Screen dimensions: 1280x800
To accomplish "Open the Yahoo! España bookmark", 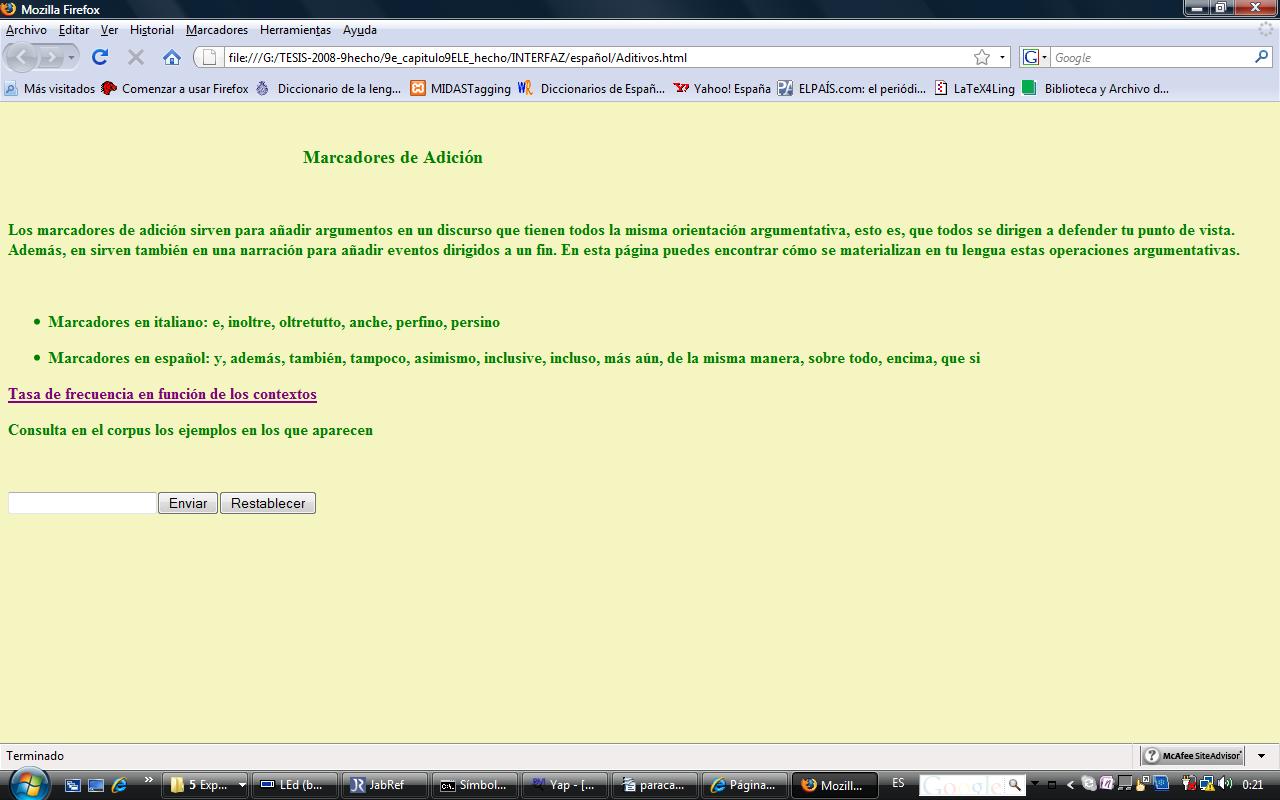I will coord(722,88).
